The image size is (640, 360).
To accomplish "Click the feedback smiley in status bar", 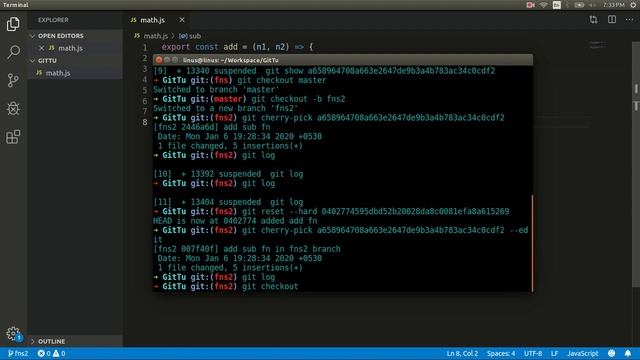I will click(x=611, y=353).
